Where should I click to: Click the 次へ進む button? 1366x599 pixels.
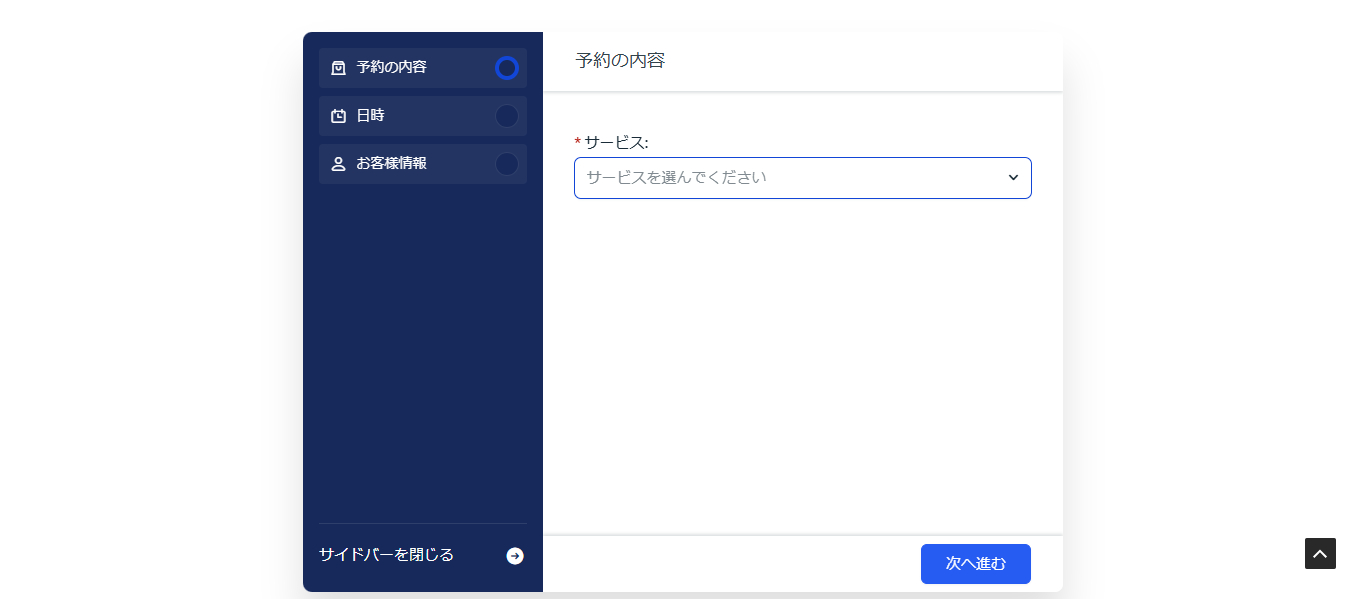pos(975,563)
